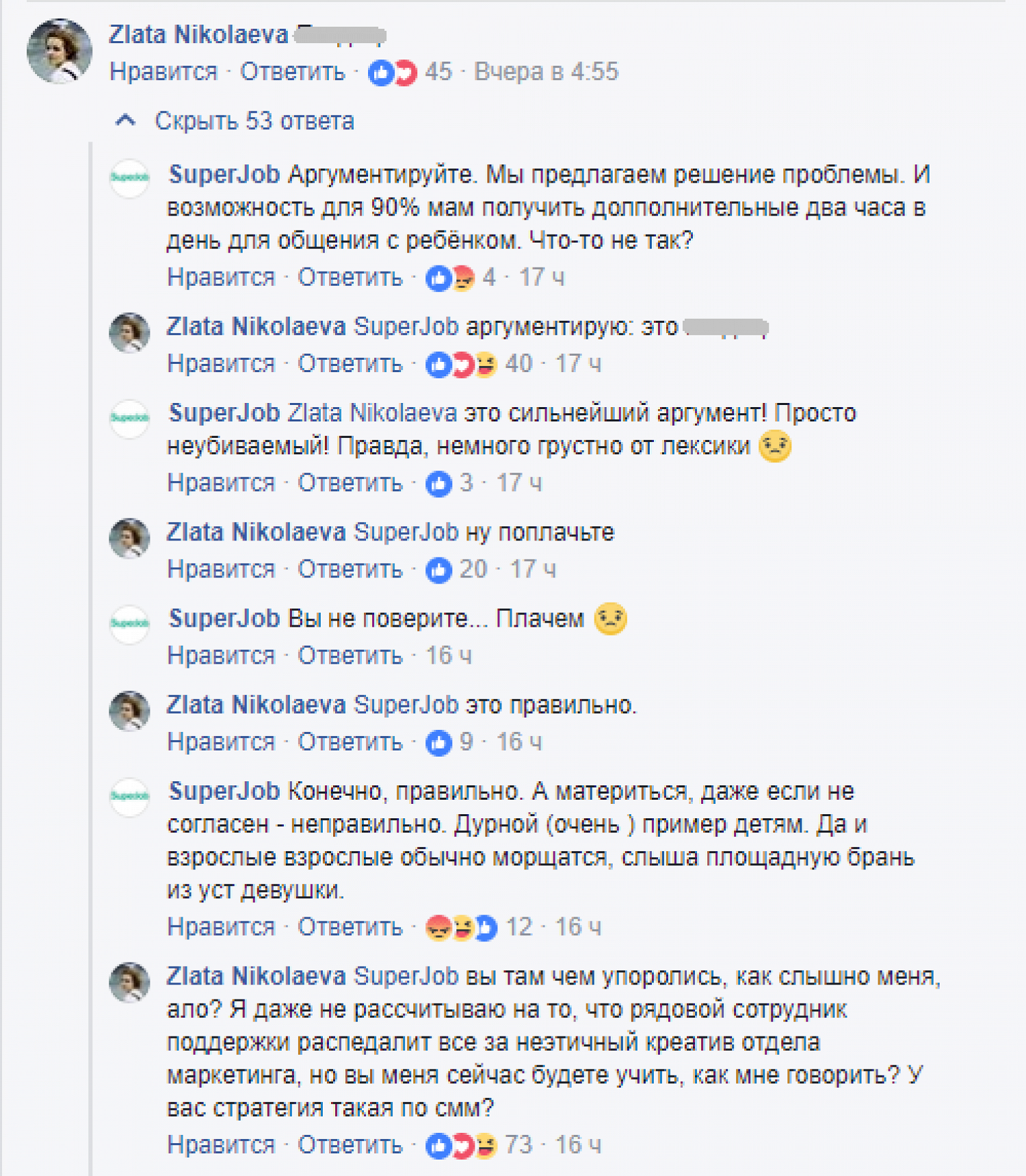Click the SuperJob logo on first reply

129,178
